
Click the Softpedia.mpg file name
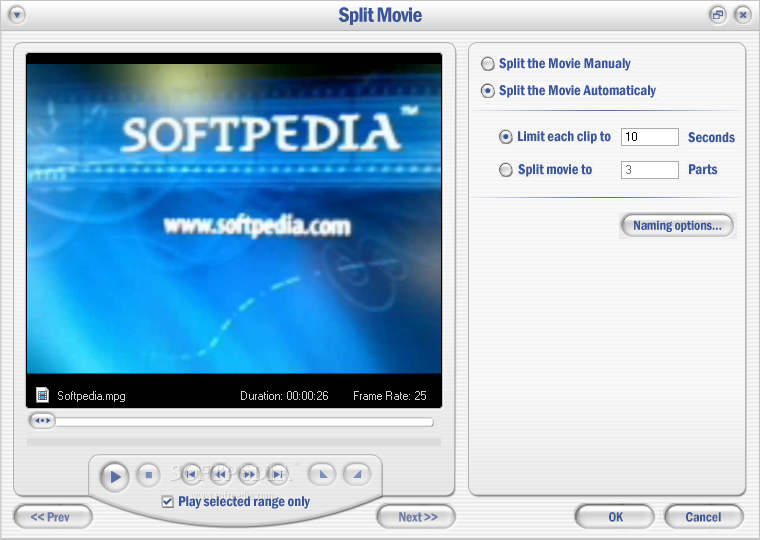coord(91,396)
